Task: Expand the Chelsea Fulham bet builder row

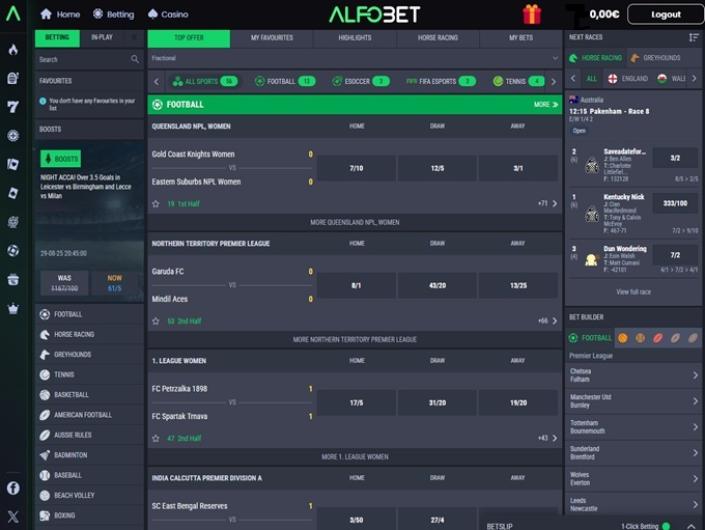Action: tap(694, 375)
